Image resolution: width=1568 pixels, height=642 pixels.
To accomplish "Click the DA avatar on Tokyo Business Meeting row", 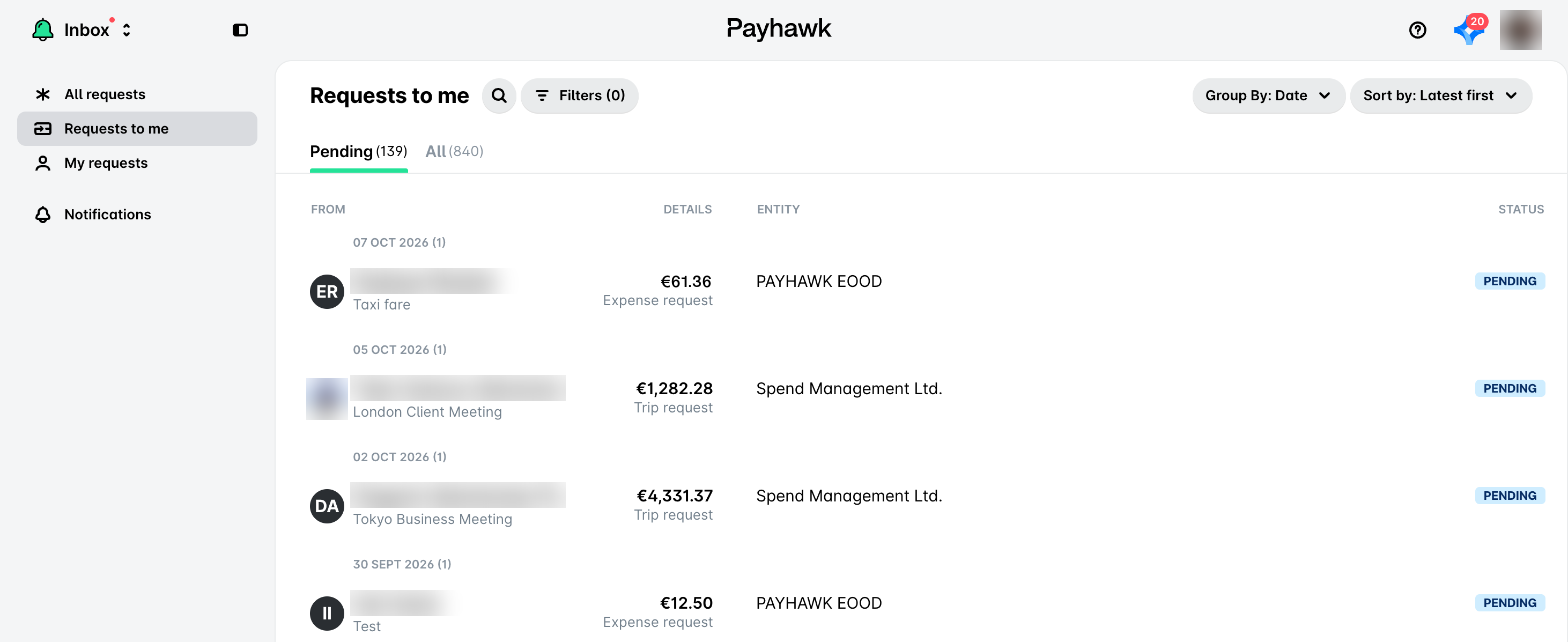I will click(327, 506).
